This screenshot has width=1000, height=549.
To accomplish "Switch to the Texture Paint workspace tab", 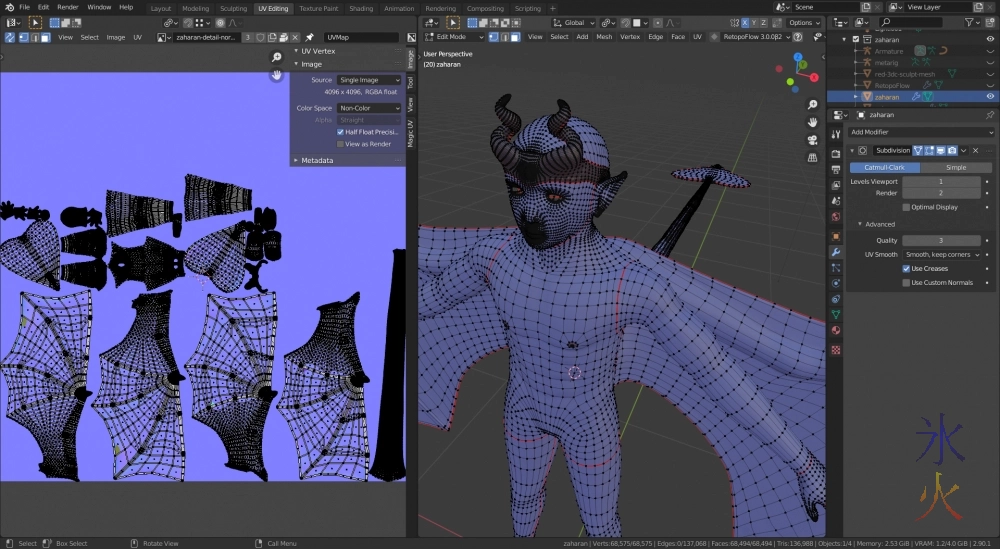I will 318,8.
